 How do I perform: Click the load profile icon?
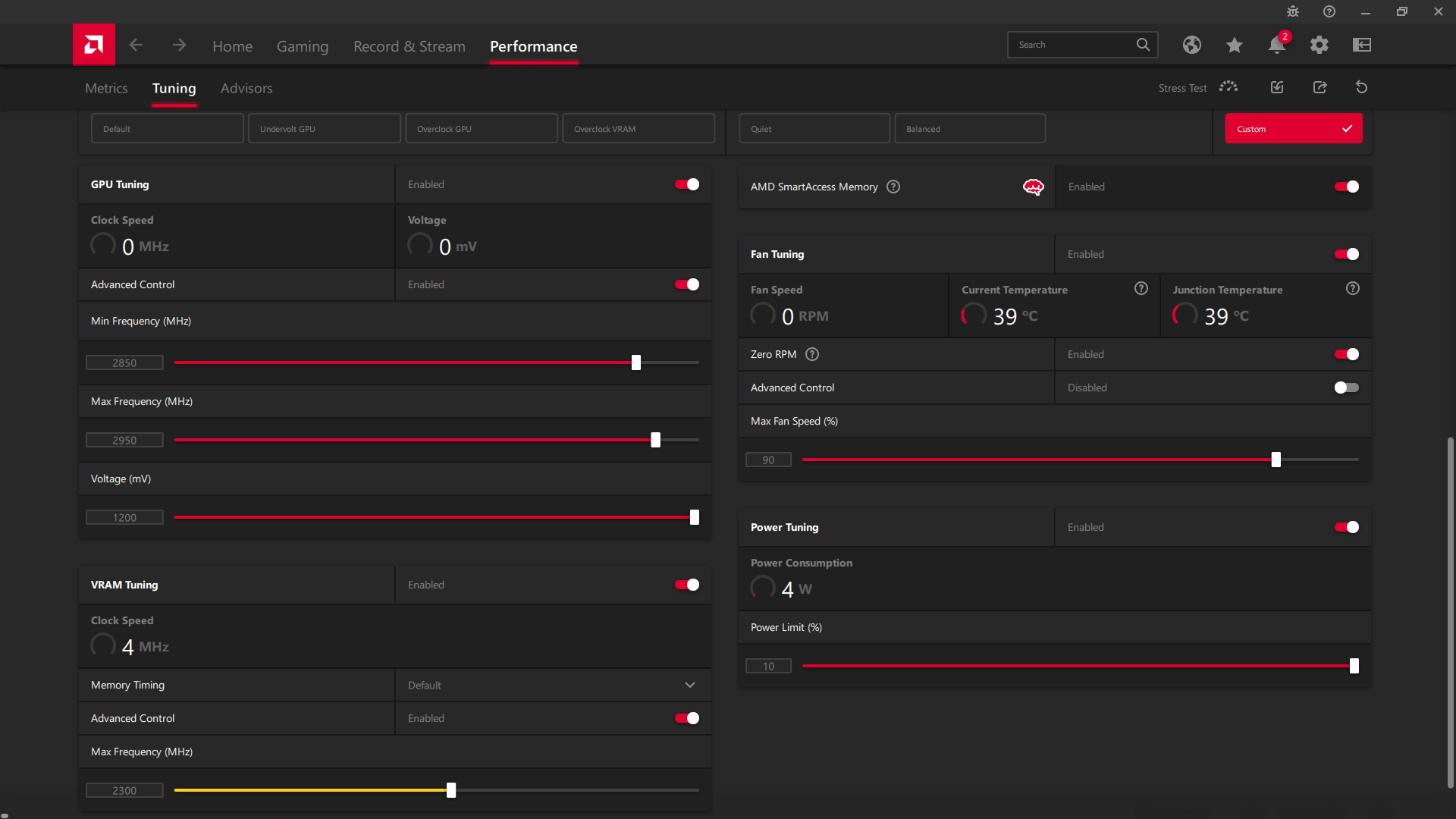[x=1277, y=87]
